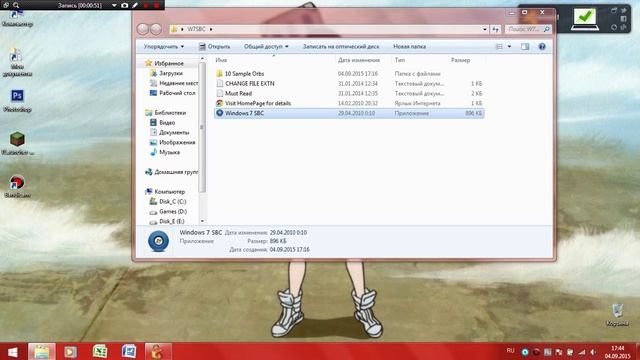Click the recorder screenshot camera icon
This screenshot has width=640, height=360.
[124, 5]
